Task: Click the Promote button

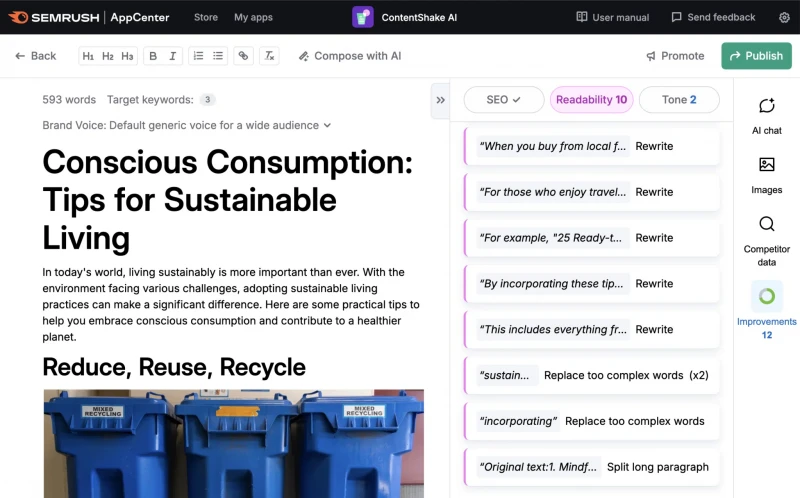Action: pos(675,56)
